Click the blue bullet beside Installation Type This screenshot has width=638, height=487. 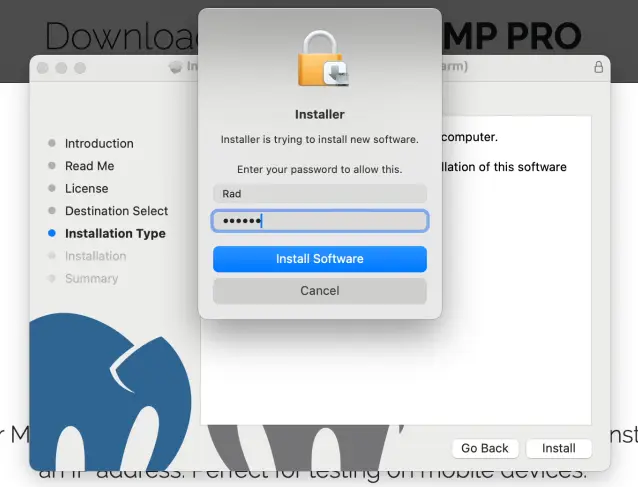coord(52,233)
